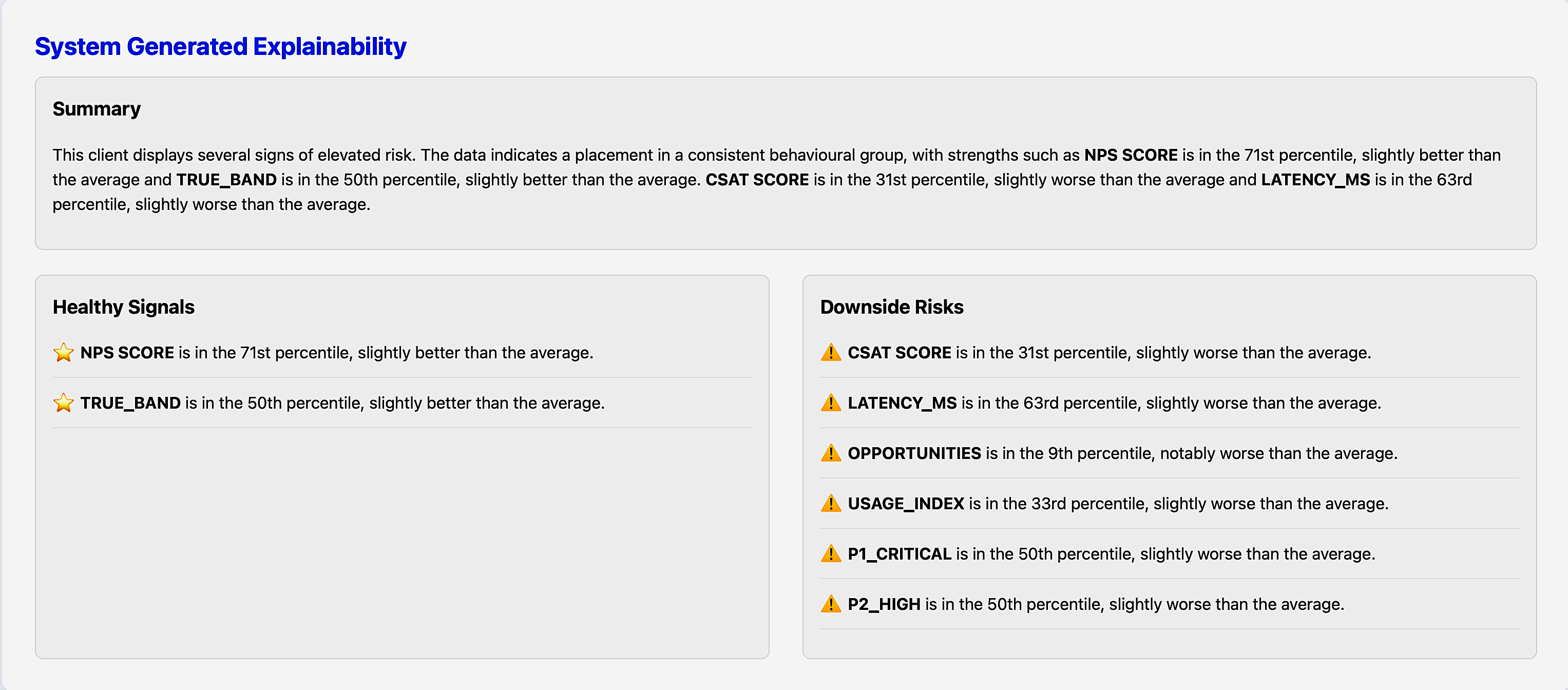Click the warning icon next to OPPORTUNITIES
Screen dimensions: 1568x690
[830, 453]
